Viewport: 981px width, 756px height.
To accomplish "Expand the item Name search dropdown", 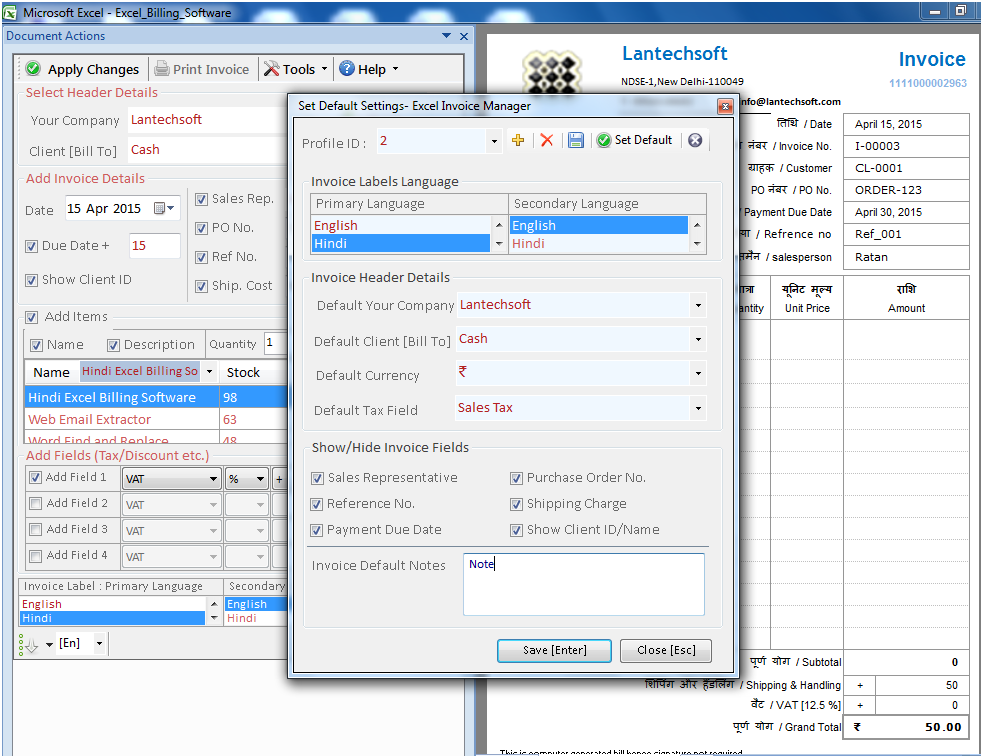I will (x=210, y=372).
